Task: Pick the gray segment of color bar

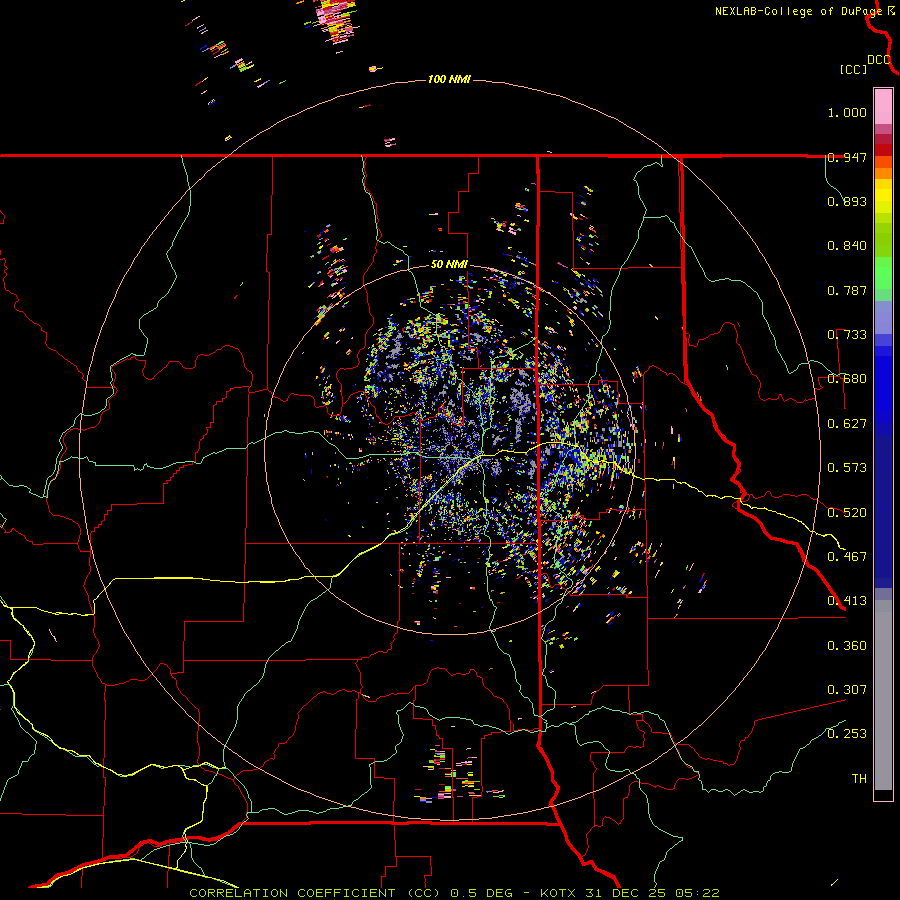Action: click(883, 695)
